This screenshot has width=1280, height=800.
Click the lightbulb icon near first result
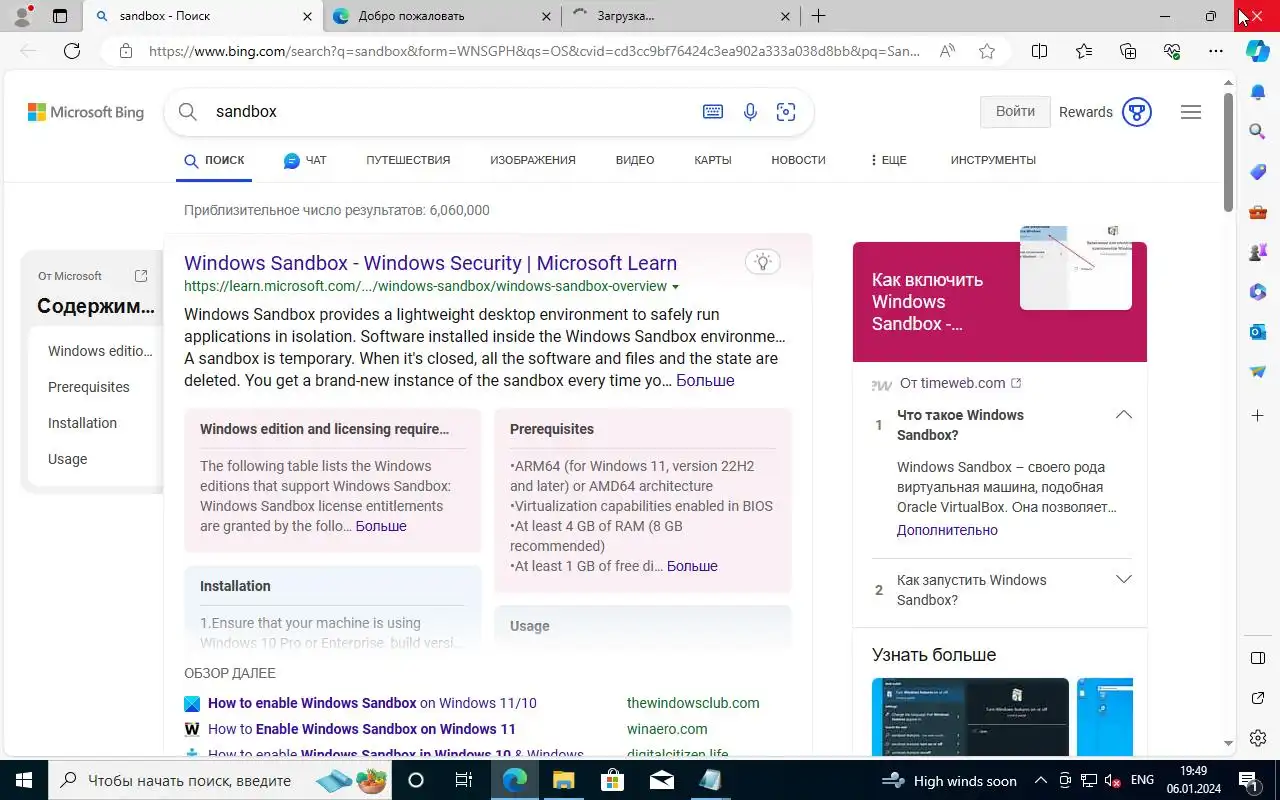(763, 262)
